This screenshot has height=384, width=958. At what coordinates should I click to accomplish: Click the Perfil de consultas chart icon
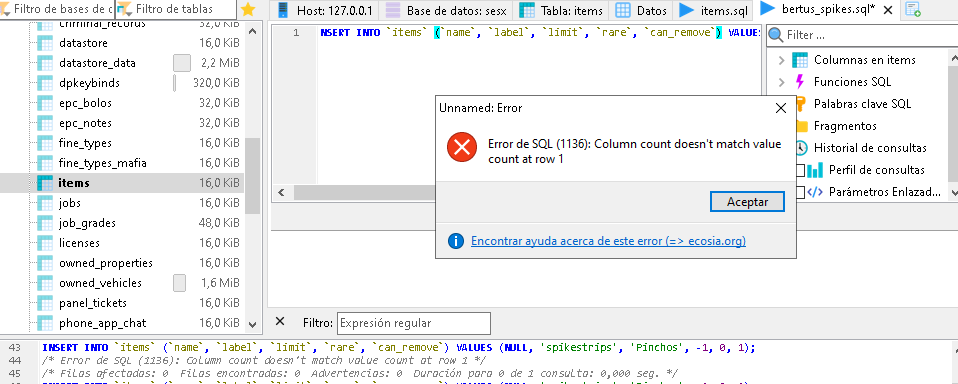[x=815, y=170]
